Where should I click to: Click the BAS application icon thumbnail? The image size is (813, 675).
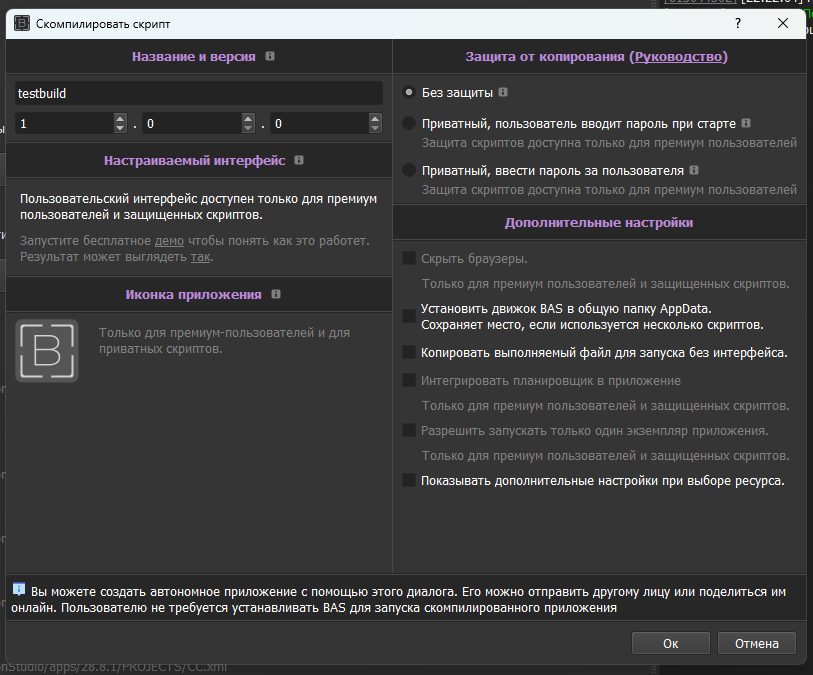point(47,350)
